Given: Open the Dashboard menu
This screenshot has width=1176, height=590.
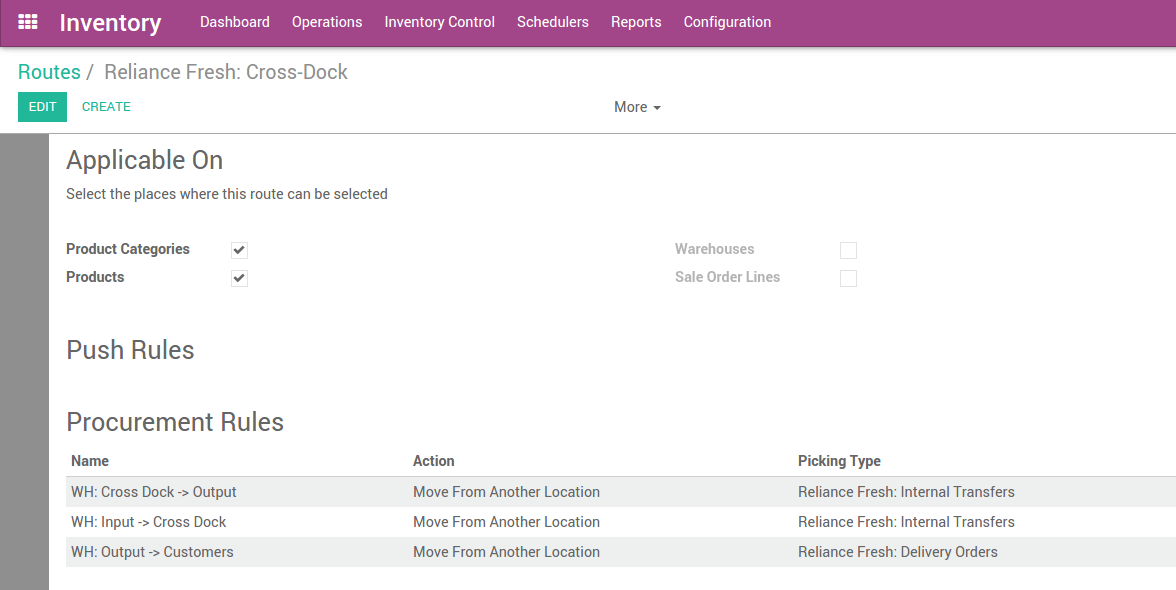Looking at the screenshot, I should pyautogui.click(x=234, y=21).
